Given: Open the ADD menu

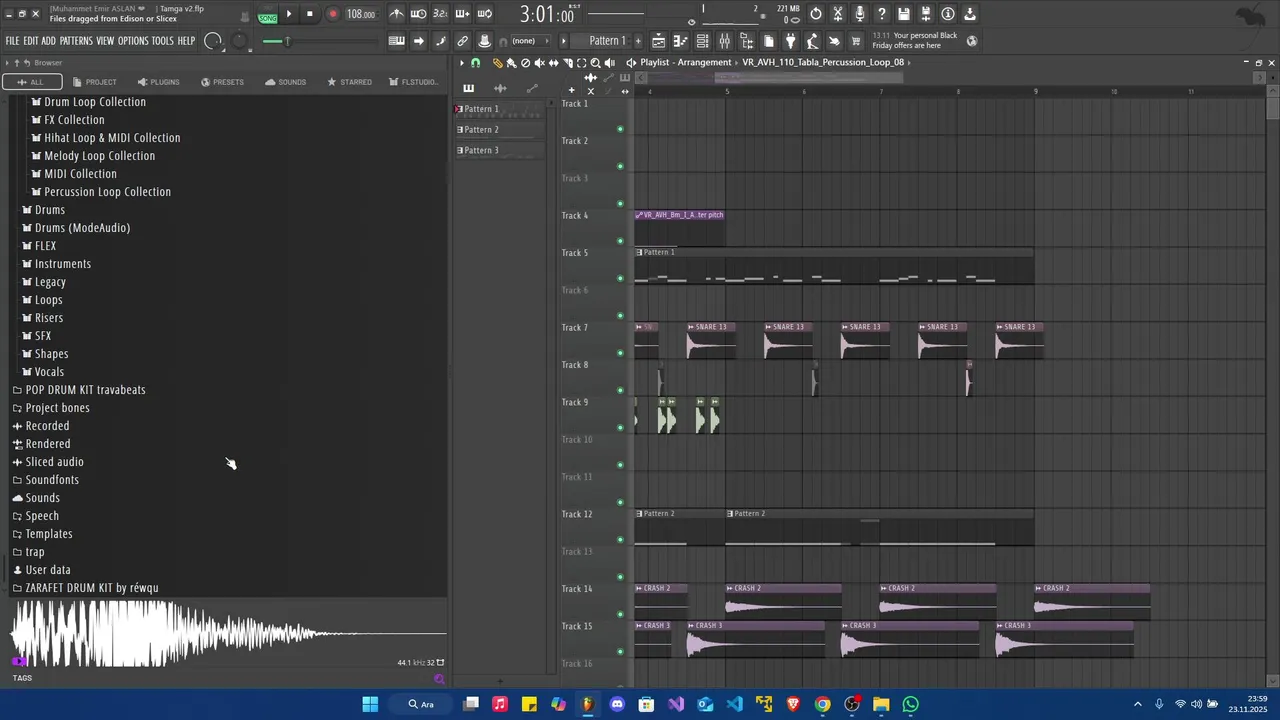Looking at the screenshot, I should coord(48,41).
